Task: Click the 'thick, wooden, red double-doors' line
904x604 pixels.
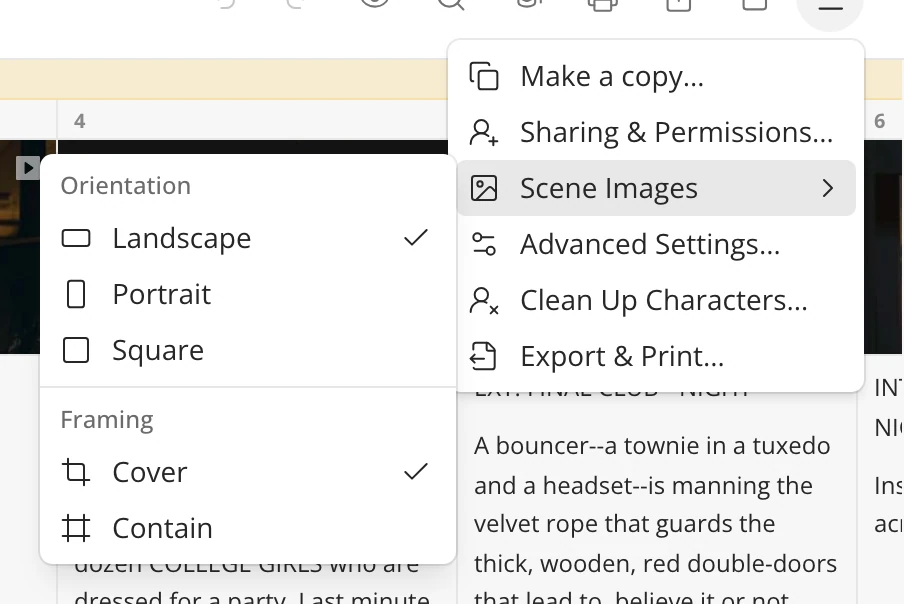Action: [x=656, y=564]
